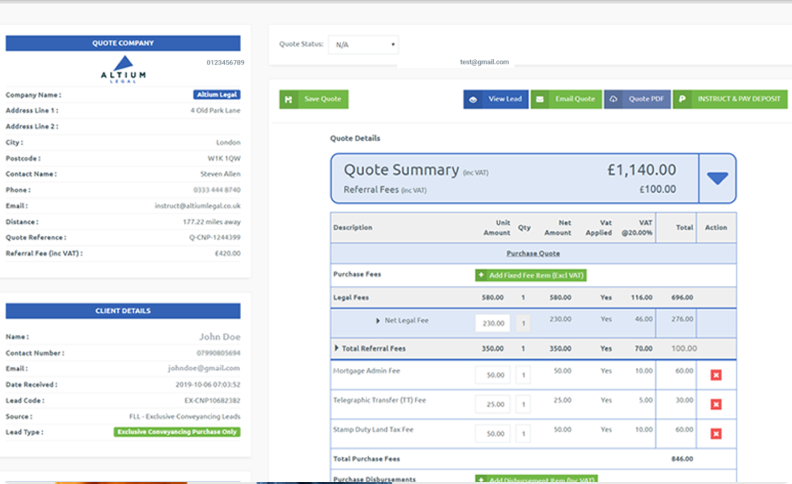
Task: Click the Net Legal Fee quantity field
Action: click(x=523, y=323)
